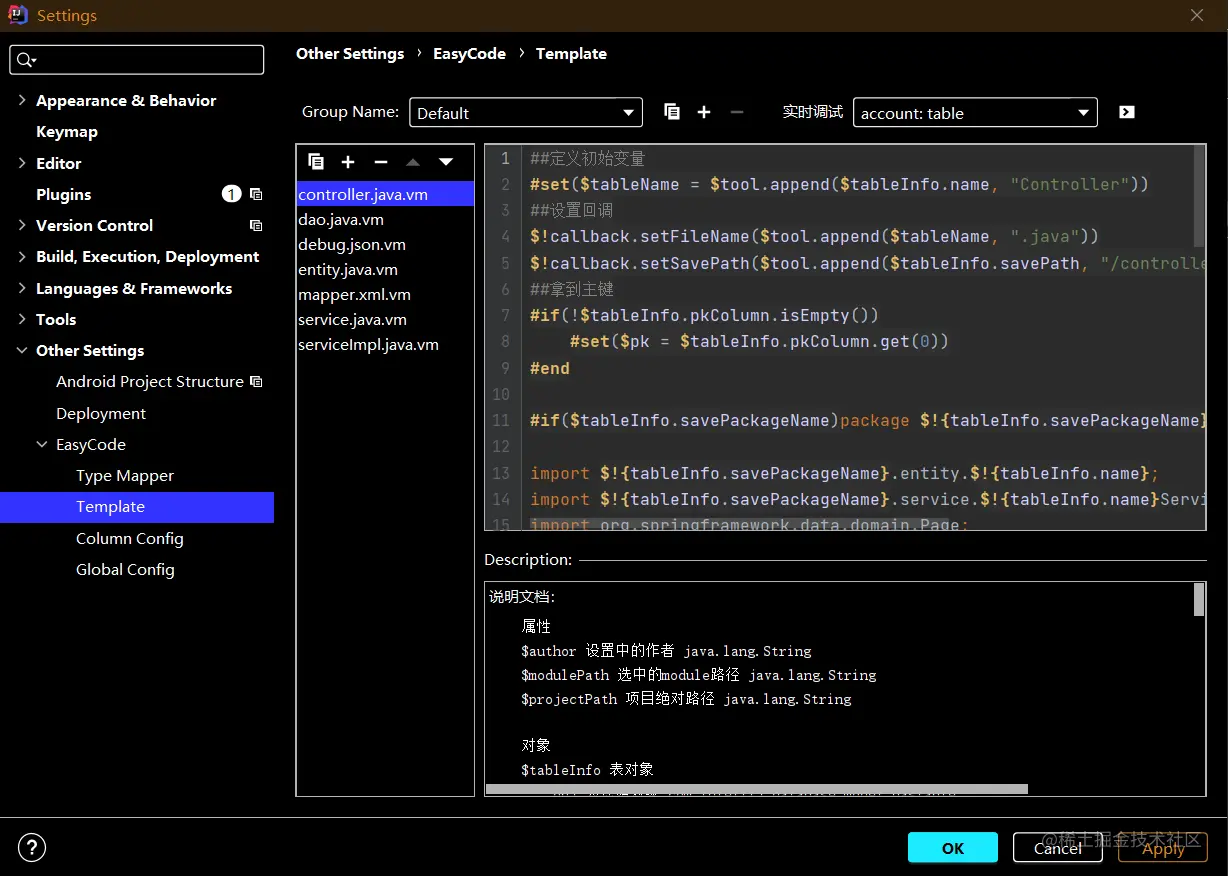This screenshot has width=1228, height=876.
Task: Click the icon beside Android Project Structure
Action: 256,381
